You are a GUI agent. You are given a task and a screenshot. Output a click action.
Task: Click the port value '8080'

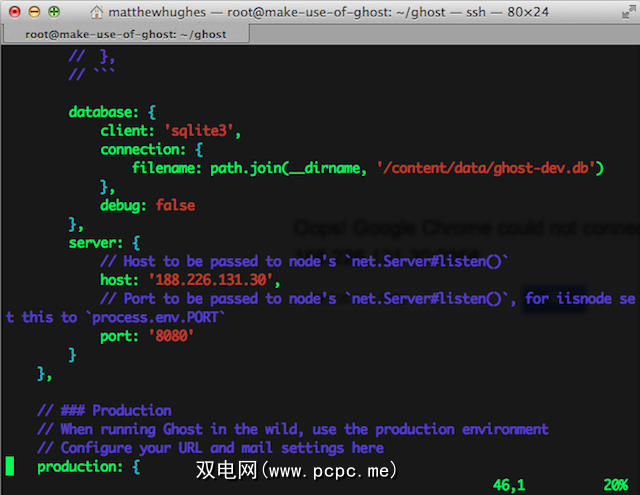click(171, 336)
